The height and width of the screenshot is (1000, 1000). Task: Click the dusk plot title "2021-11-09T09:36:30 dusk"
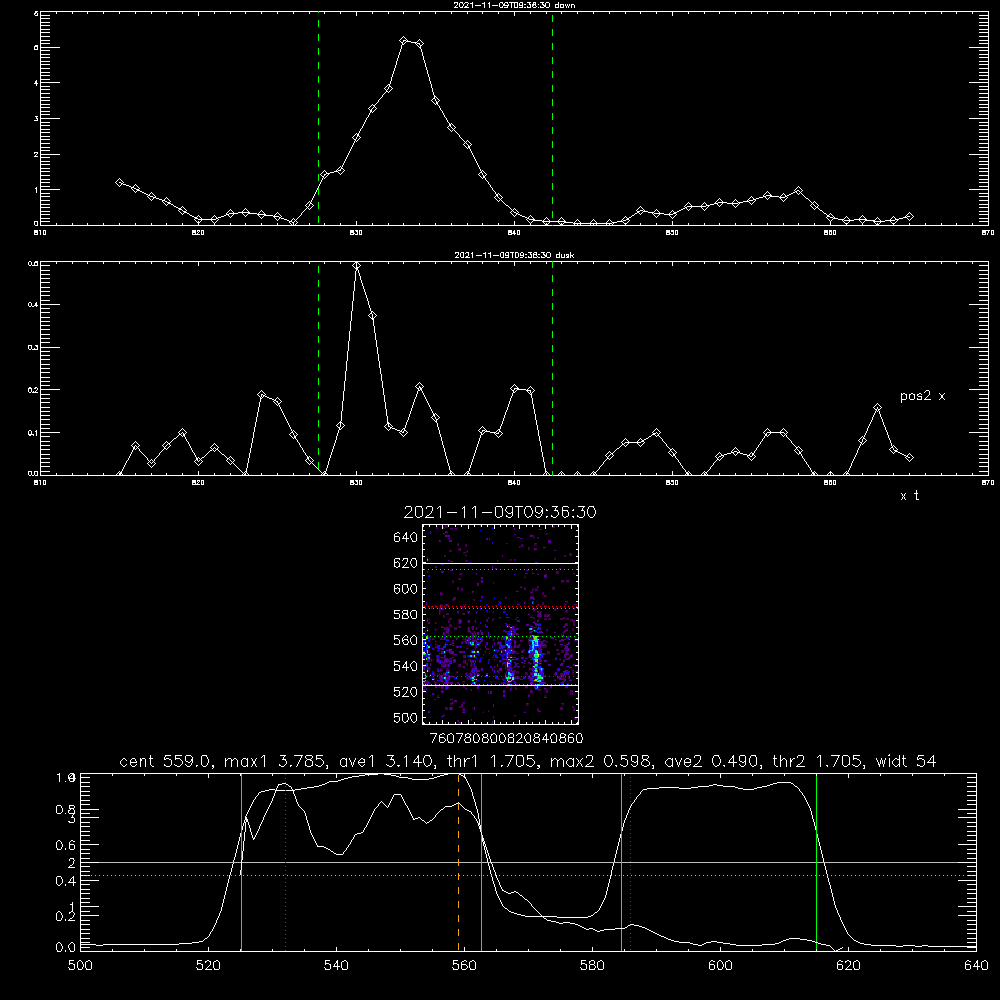pos(514,255)
